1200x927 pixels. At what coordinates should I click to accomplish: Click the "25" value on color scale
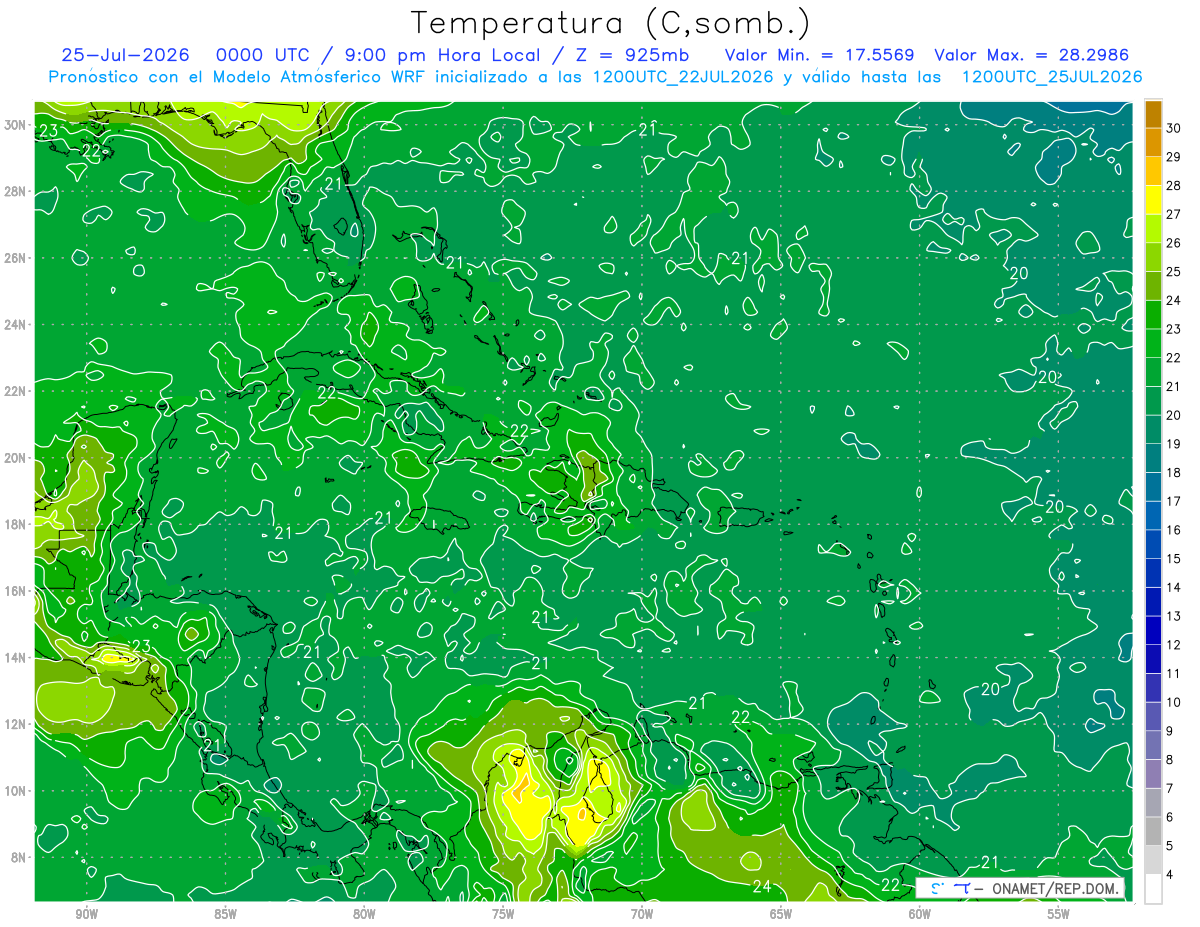[1174, 272]
